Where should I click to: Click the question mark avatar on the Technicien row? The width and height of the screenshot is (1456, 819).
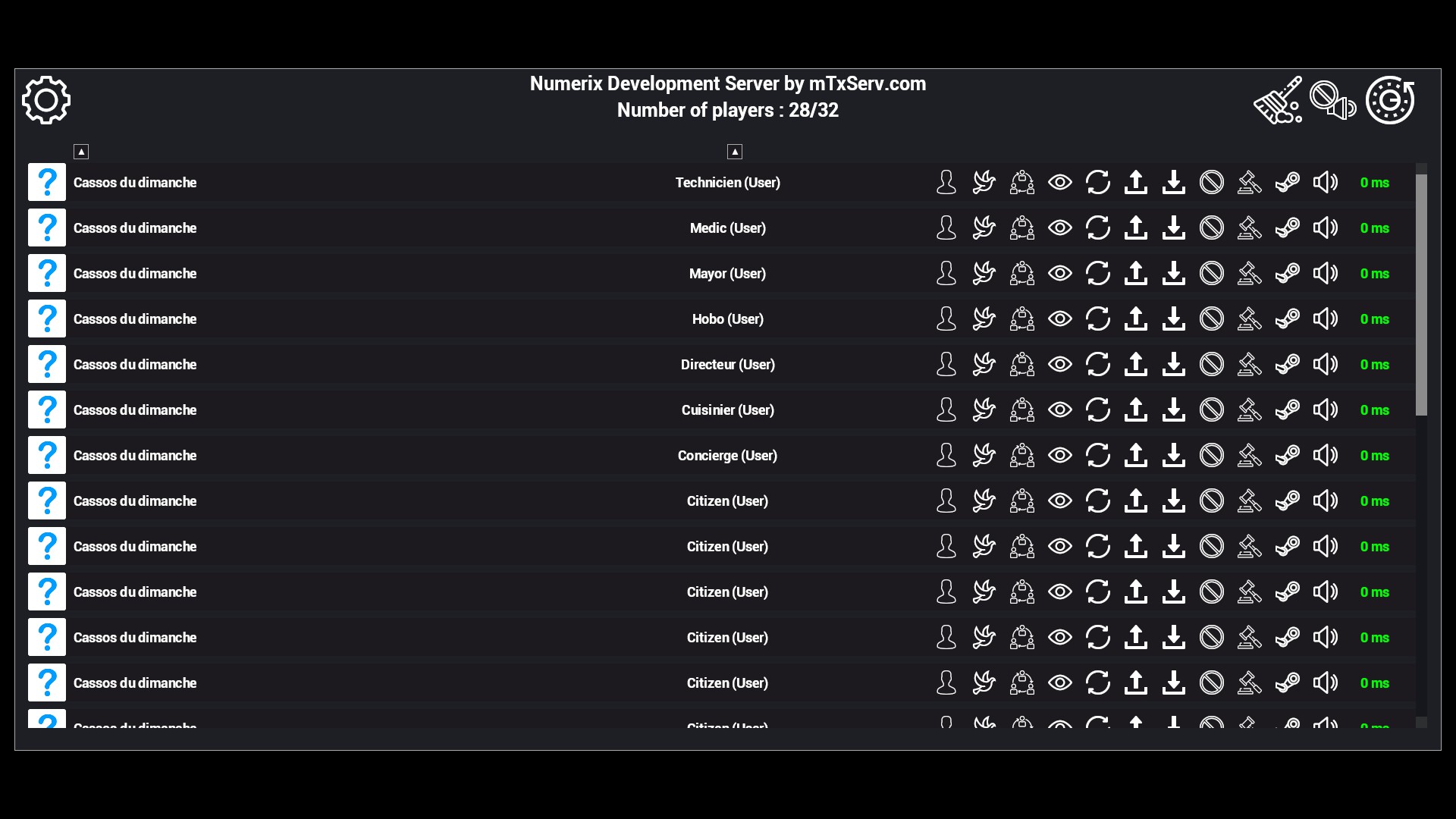pos(47,182)
